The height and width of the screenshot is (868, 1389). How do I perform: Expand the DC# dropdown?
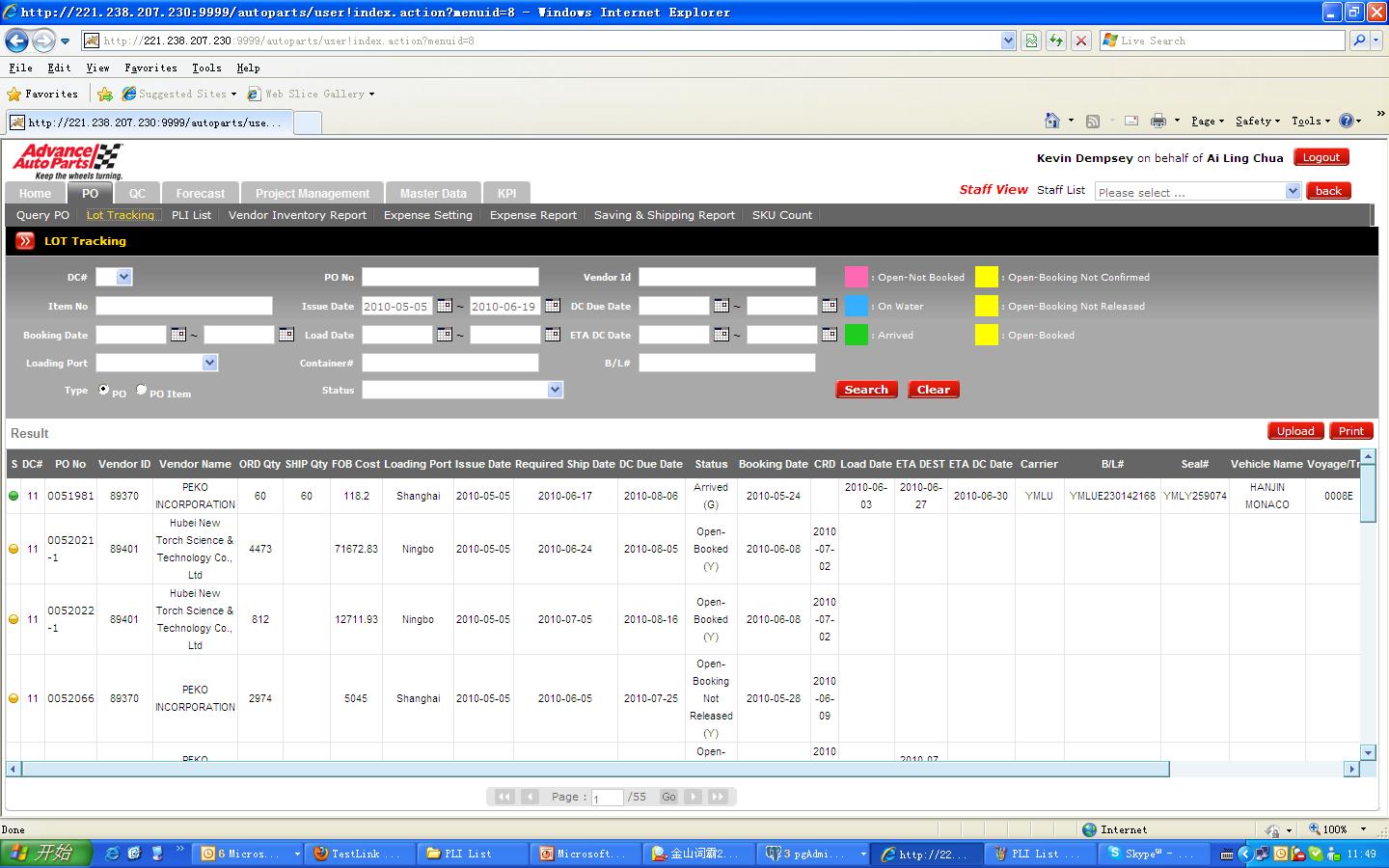(x=123, y=277)
